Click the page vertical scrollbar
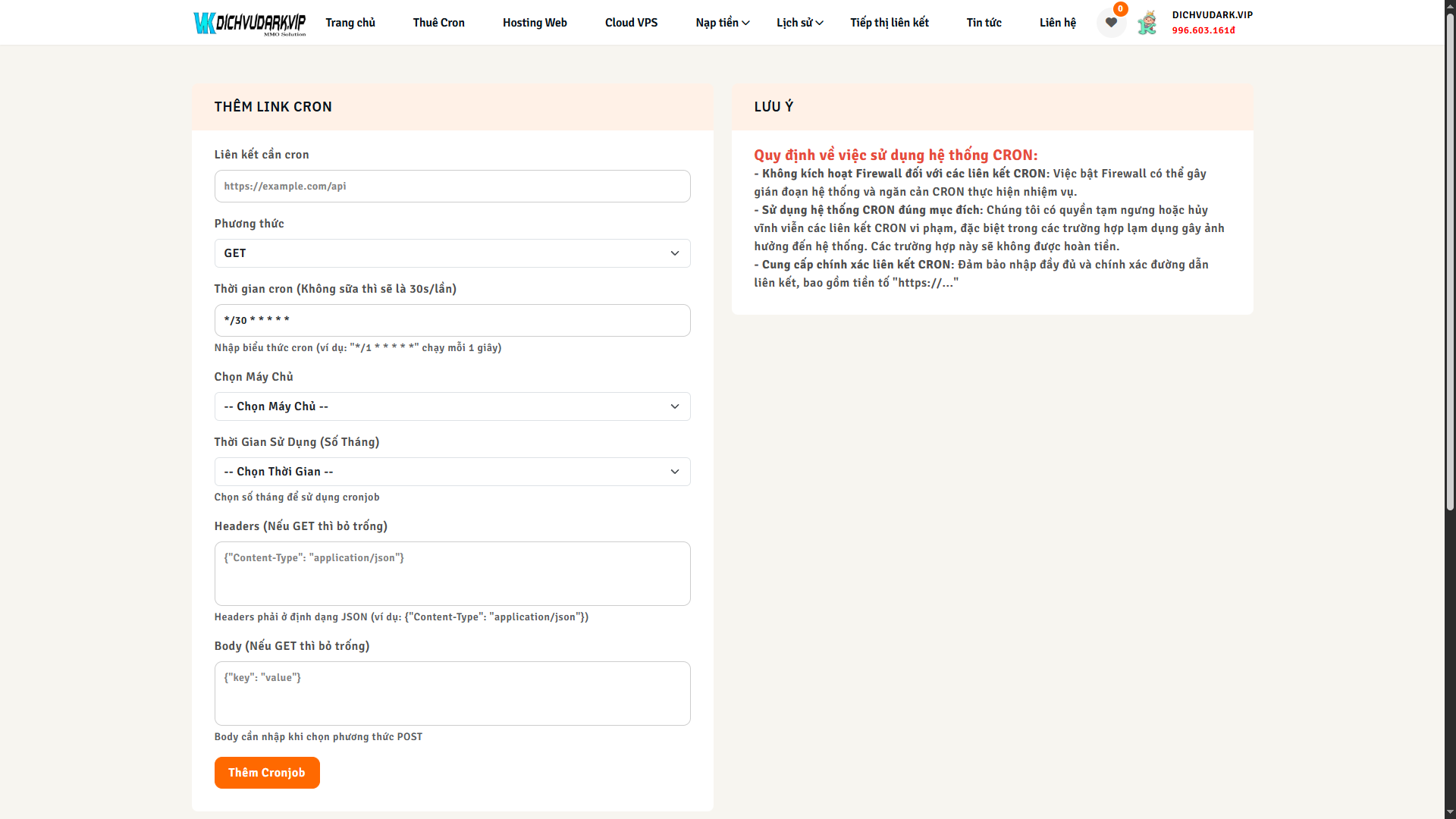Viewport: 1456px width, 819px height. click(x=1449, y=258)
